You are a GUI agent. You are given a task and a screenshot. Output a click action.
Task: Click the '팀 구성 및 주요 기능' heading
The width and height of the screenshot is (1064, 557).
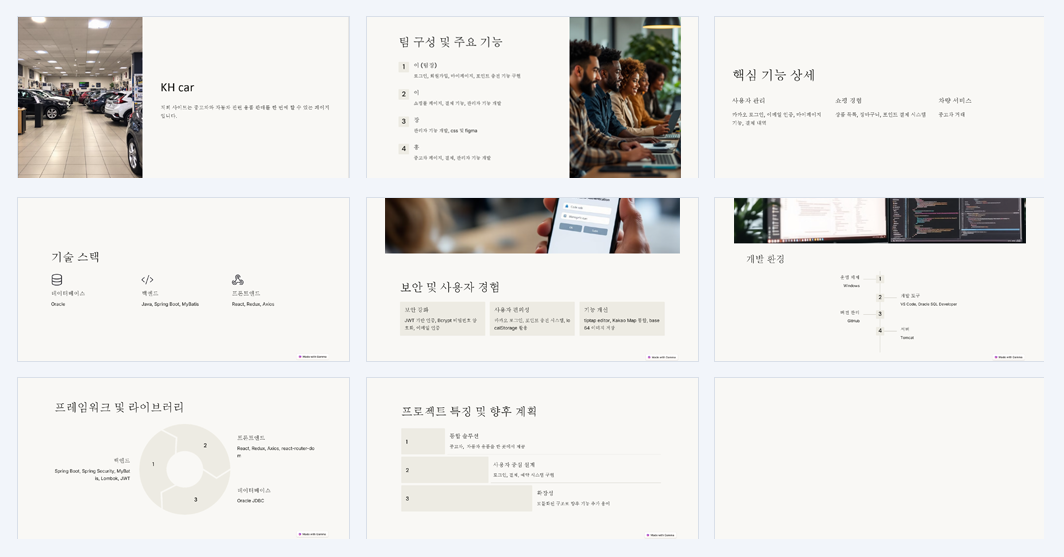point(451,42)
